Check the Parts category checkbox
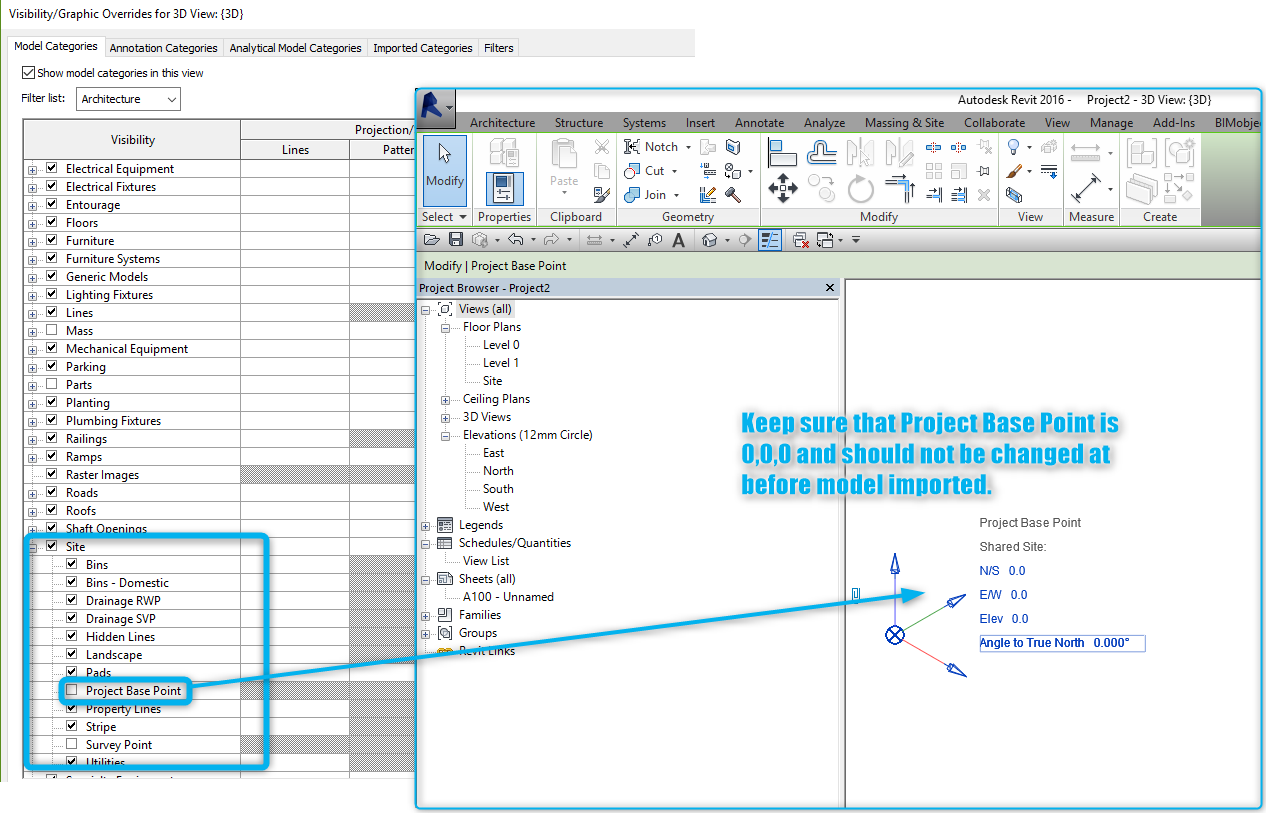 coord(52,384)
